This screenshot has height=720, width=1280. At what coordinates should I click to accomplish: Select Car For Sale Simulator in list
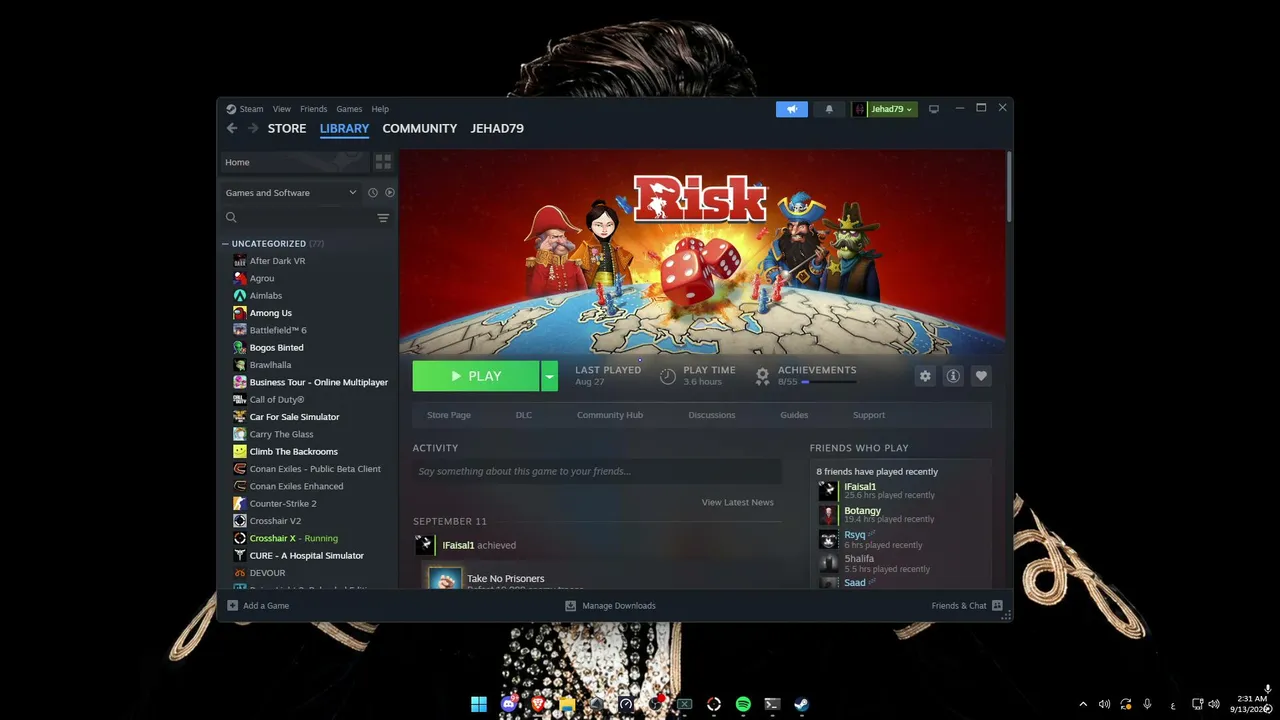coord(294,417)
